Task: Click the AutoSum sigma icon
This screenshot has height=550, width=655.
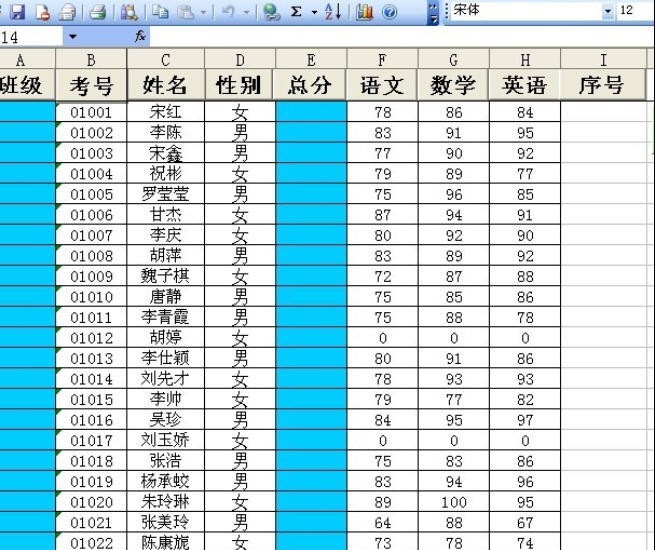Action: (x=296, y=12)
